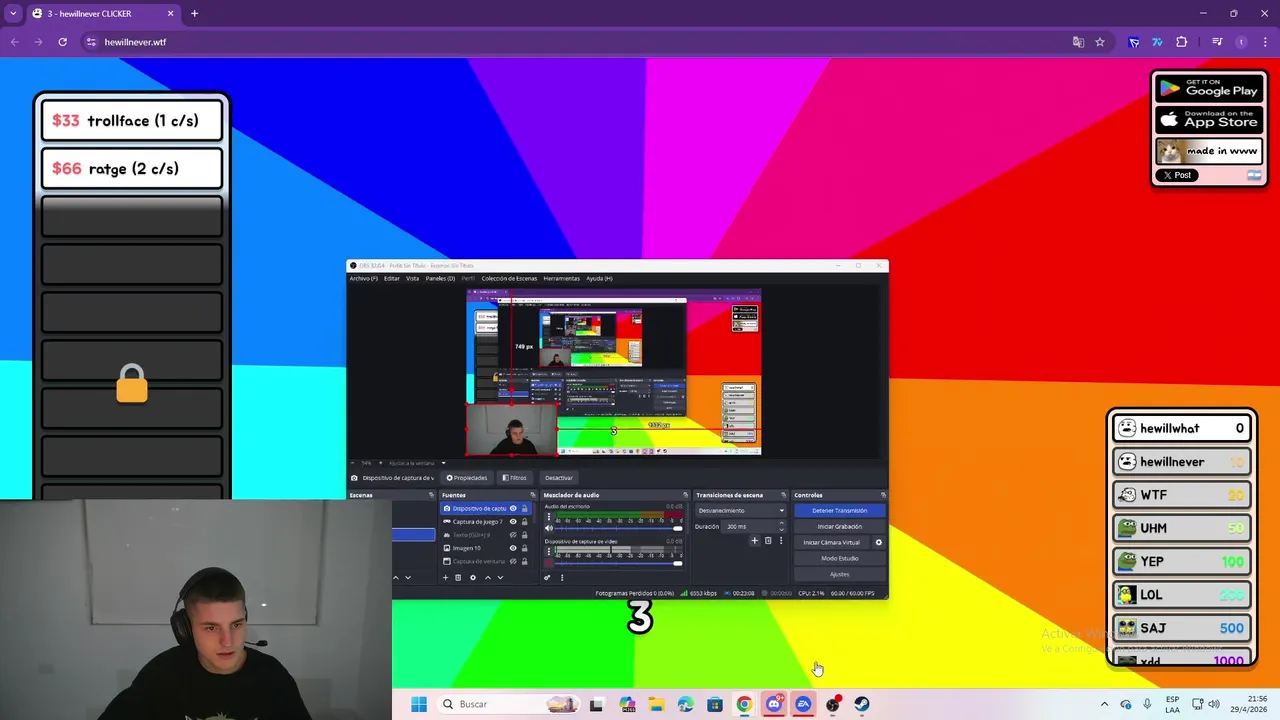The height and width of the screenshot is (720, 1280).
Task: Undock the Fuentes panel icon
Action: pyautogui.click(x=533, y=495)
